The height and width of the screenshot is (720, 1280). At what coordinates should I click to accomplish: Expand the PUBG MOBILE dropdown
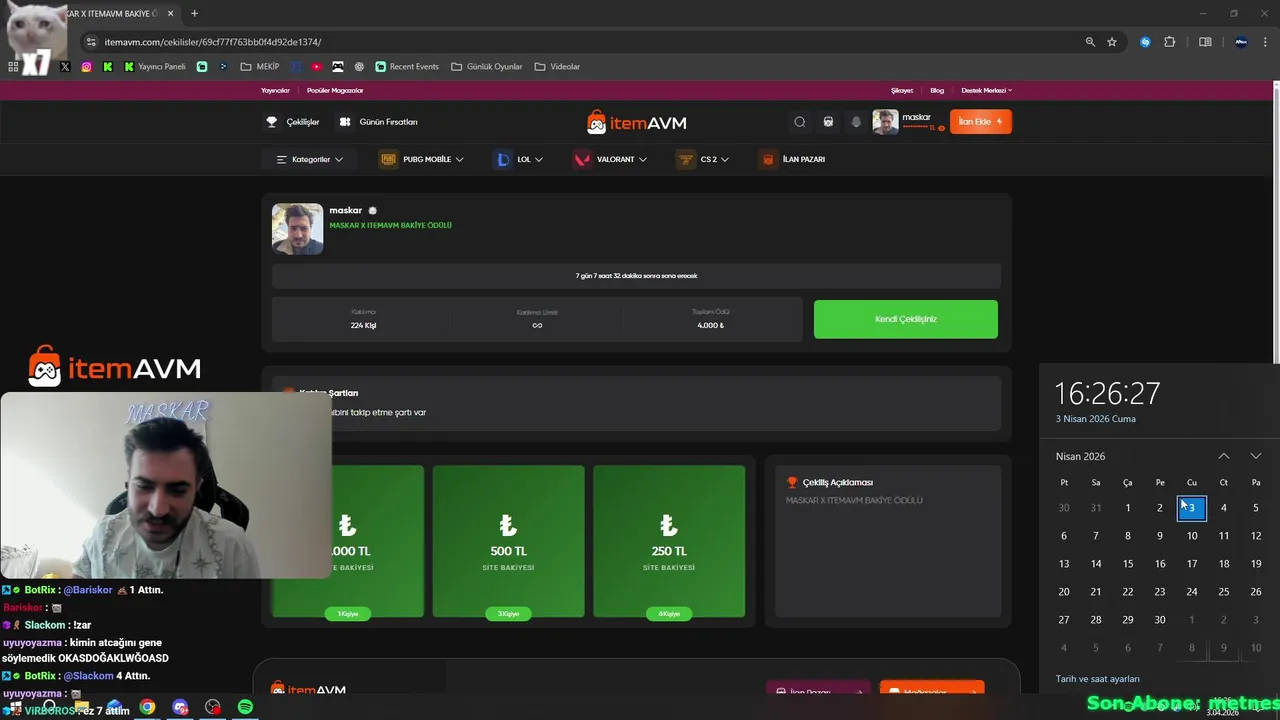click(421, 159)
